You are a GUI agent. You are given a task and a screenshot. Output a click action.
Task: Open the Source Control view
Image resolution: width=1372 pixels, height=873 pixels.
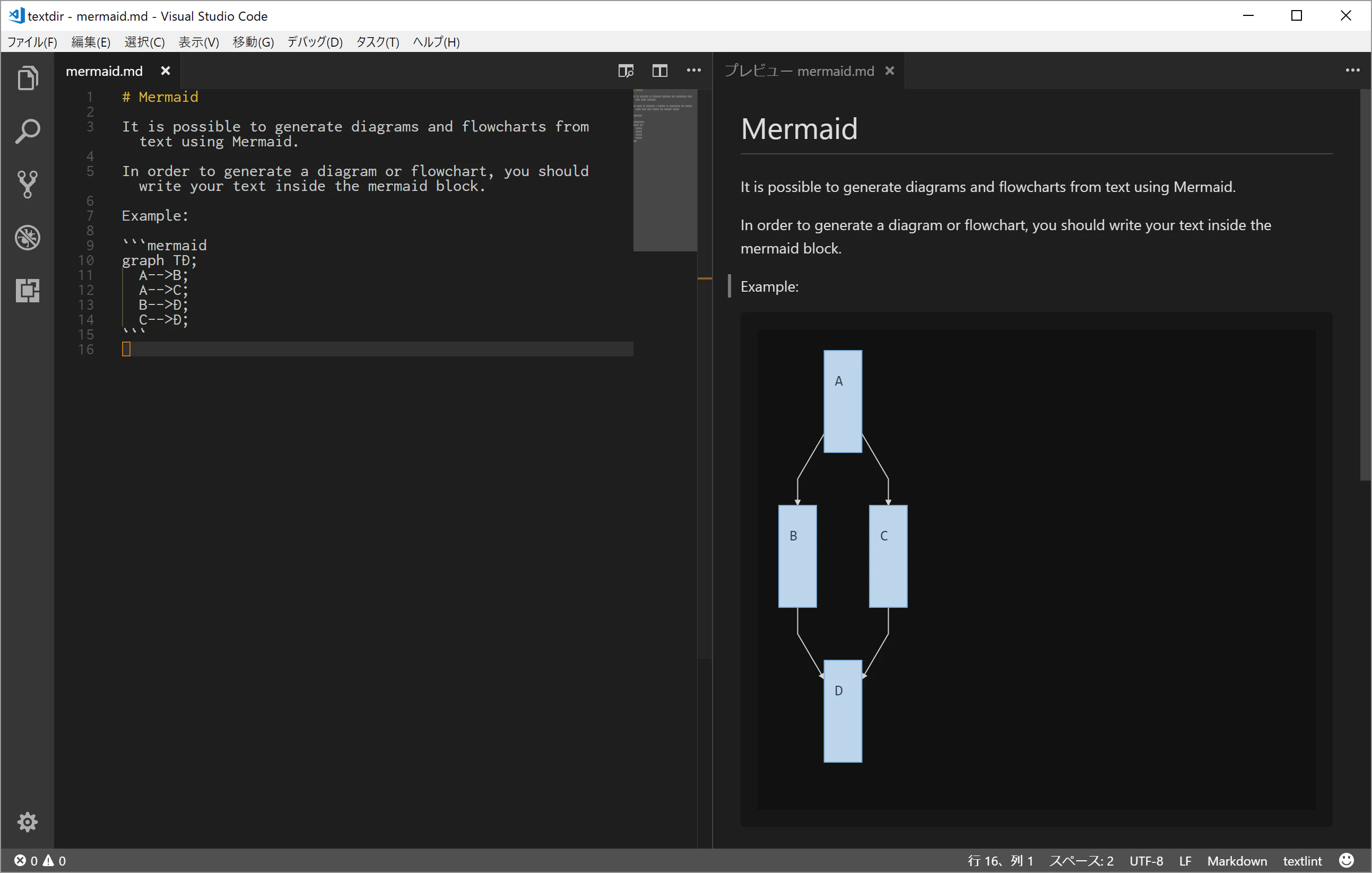[28, 185]
